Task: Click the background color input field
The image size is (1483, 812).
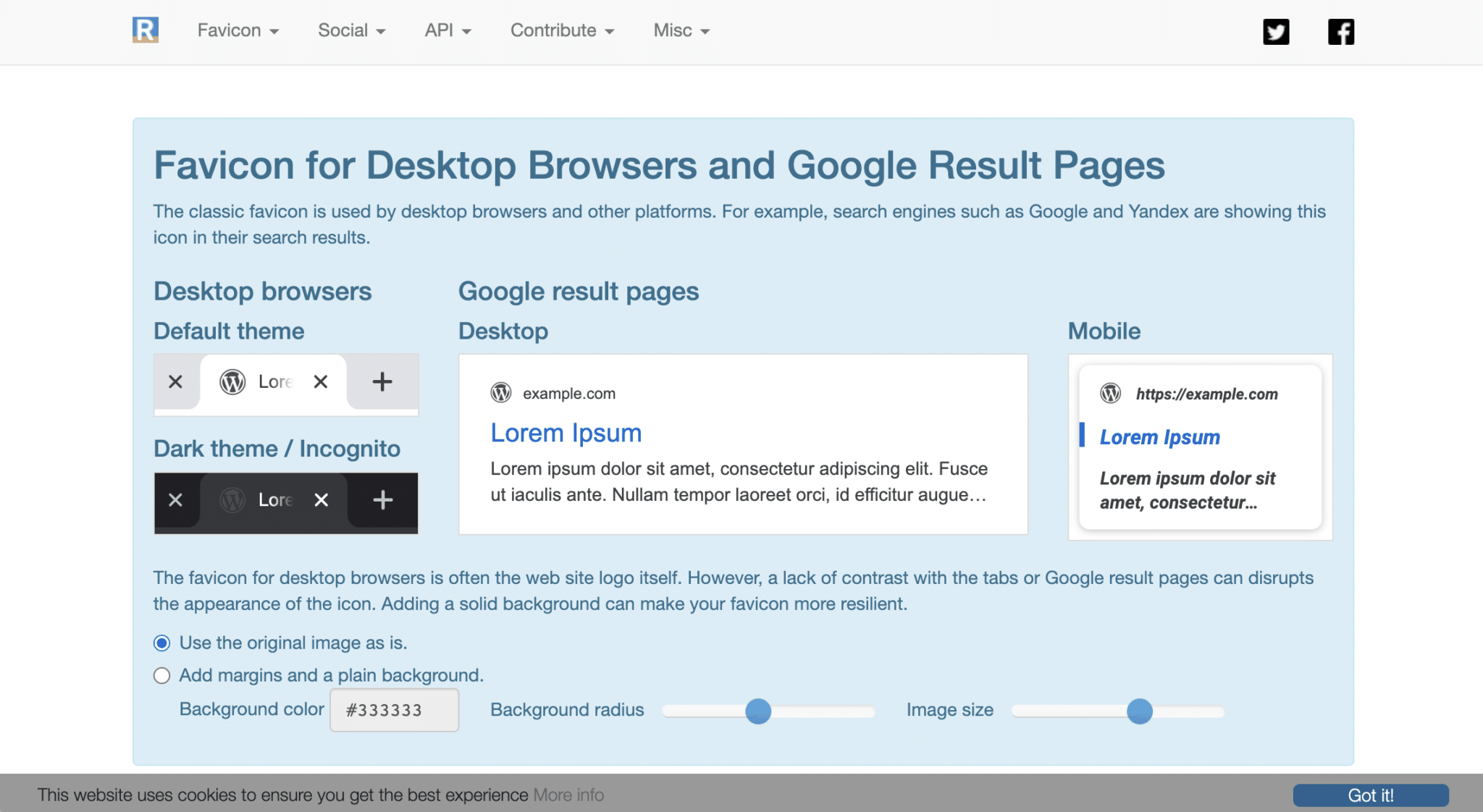Action: click(x=394, y=710)
